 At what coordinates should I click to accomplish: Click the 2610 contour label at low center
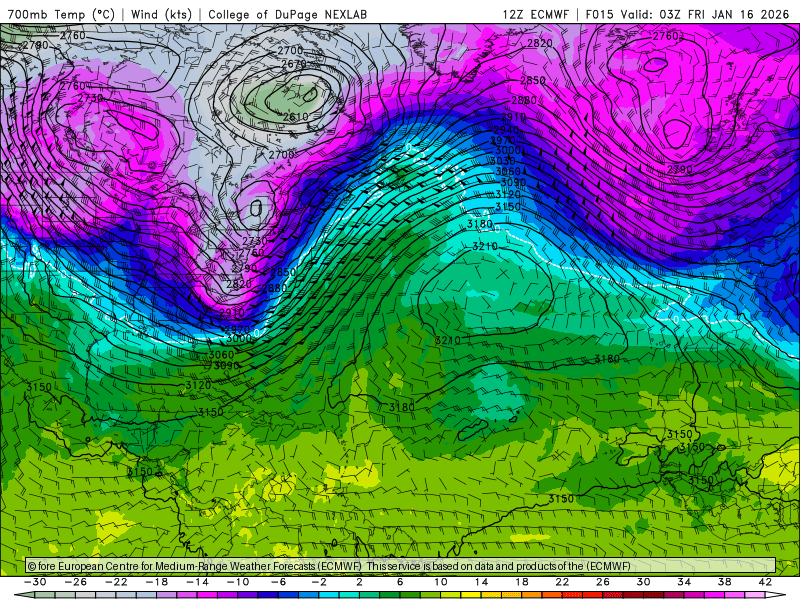coord(295,117)
